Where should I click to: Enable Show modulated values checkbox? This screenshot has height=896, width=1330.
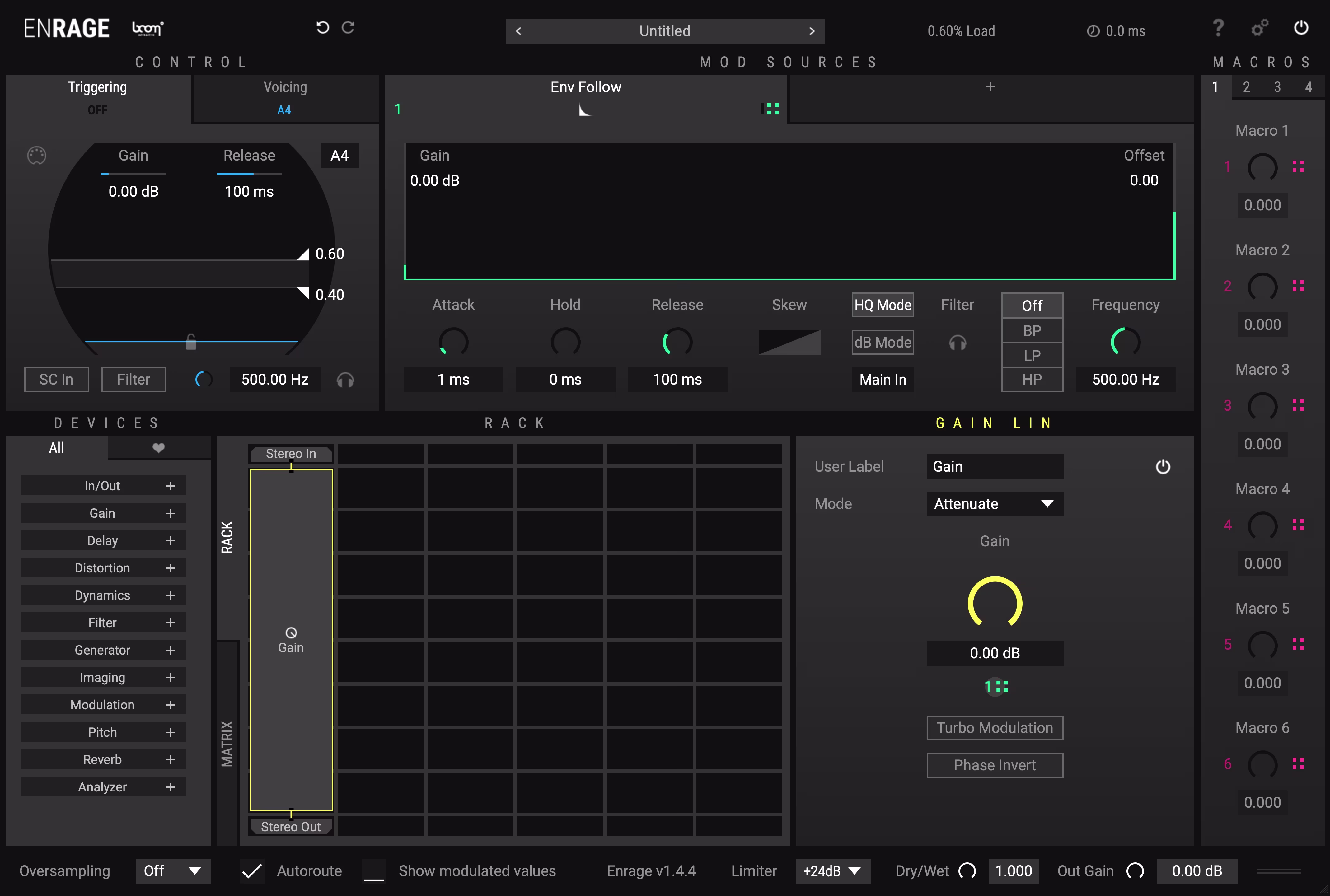point(374,871)
